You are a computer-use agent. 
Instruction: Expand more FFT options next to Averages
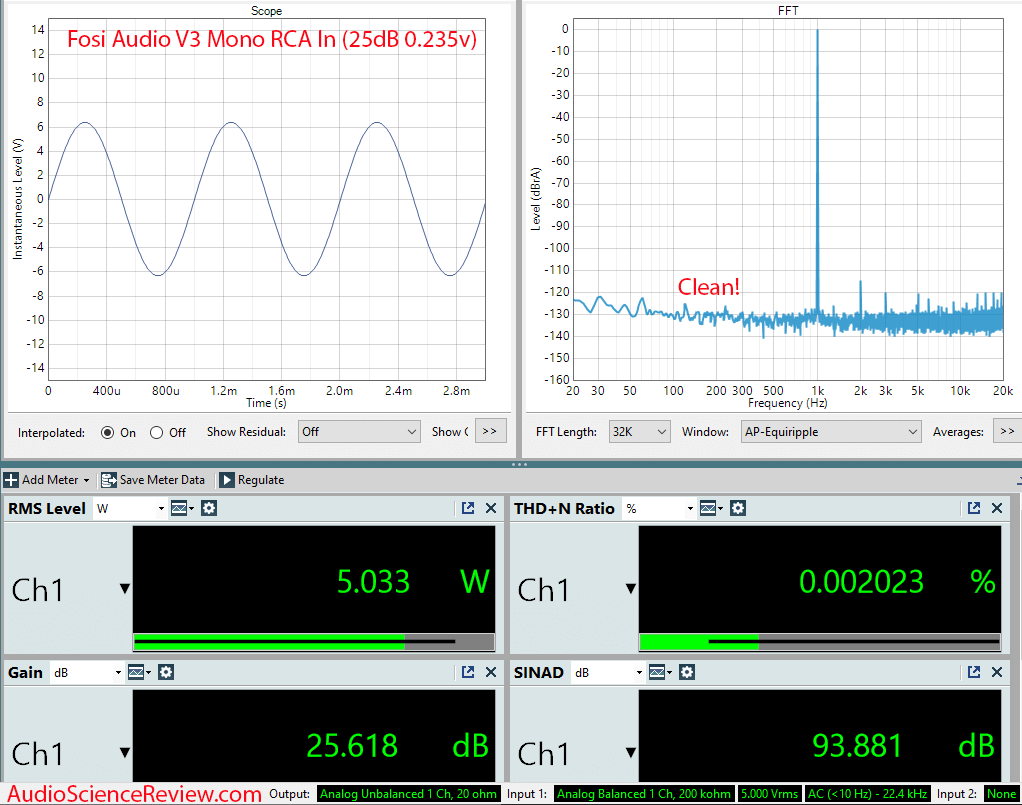click(x=1006, y=432)
